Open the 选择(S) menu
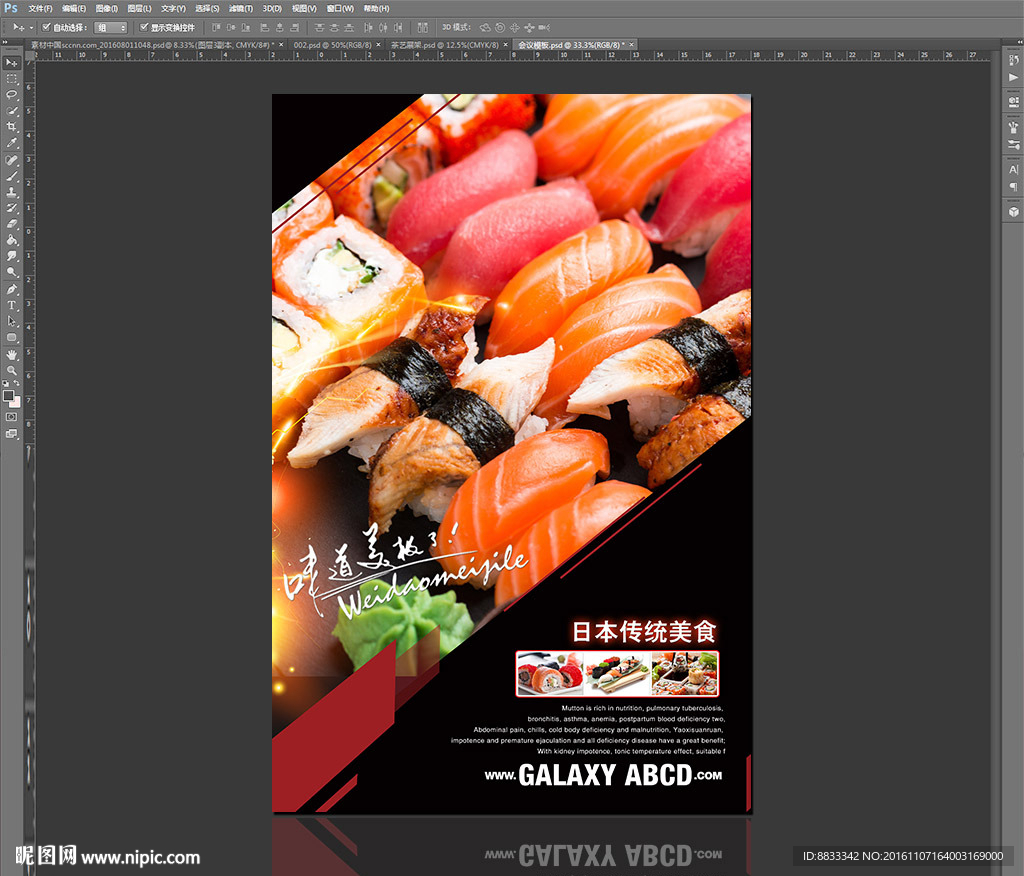The image size is (1024, 876). coord(207,8)
